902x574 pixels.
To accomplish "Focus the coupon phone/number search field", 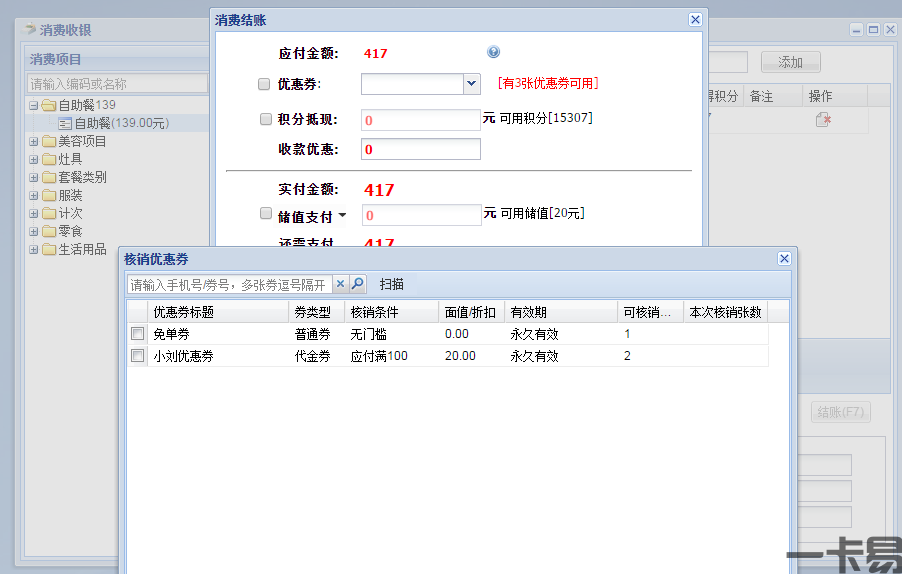I will click(x=230, y=284).
